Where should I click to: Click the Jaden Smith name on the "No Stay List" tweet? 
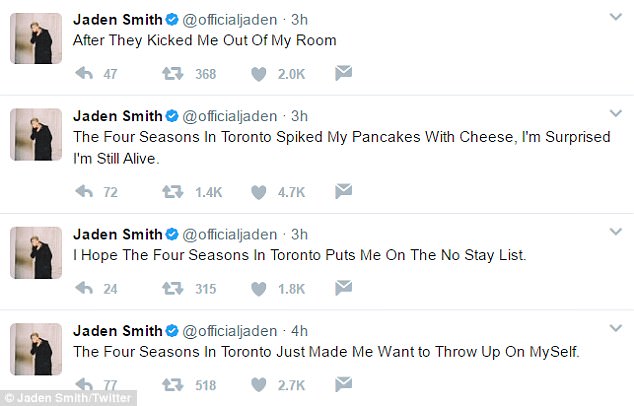click(x=117, y=233)
